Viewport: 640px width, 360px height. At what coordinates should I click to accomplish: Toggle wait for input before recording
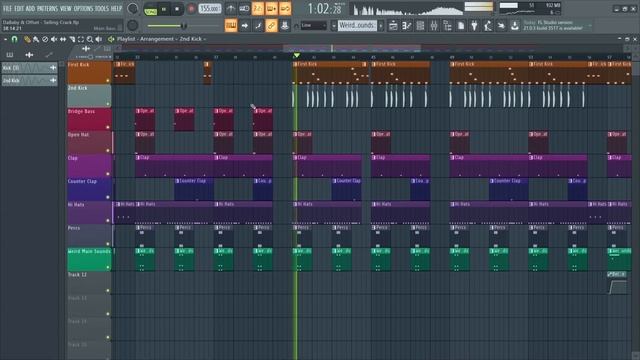point(244,9)
